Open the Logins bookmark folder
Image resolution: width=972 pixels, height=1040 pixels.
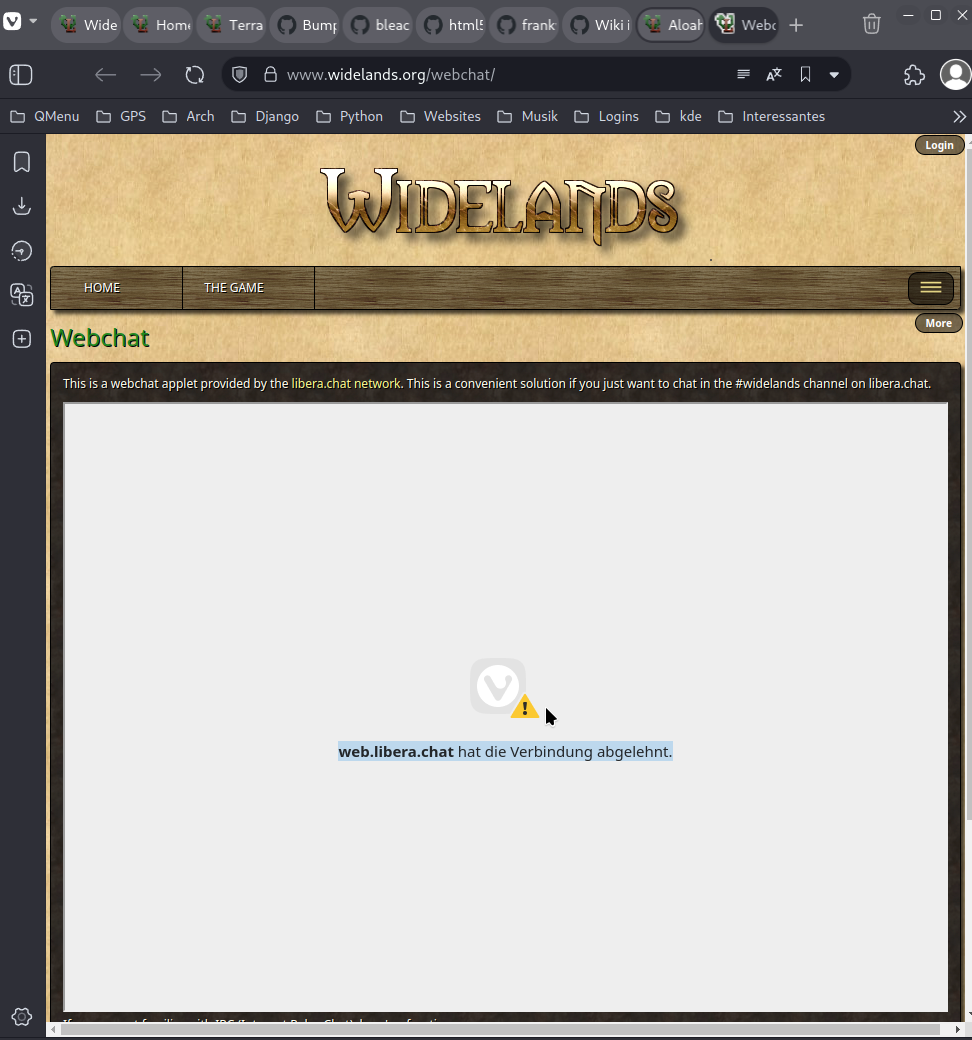pos(606,117)
